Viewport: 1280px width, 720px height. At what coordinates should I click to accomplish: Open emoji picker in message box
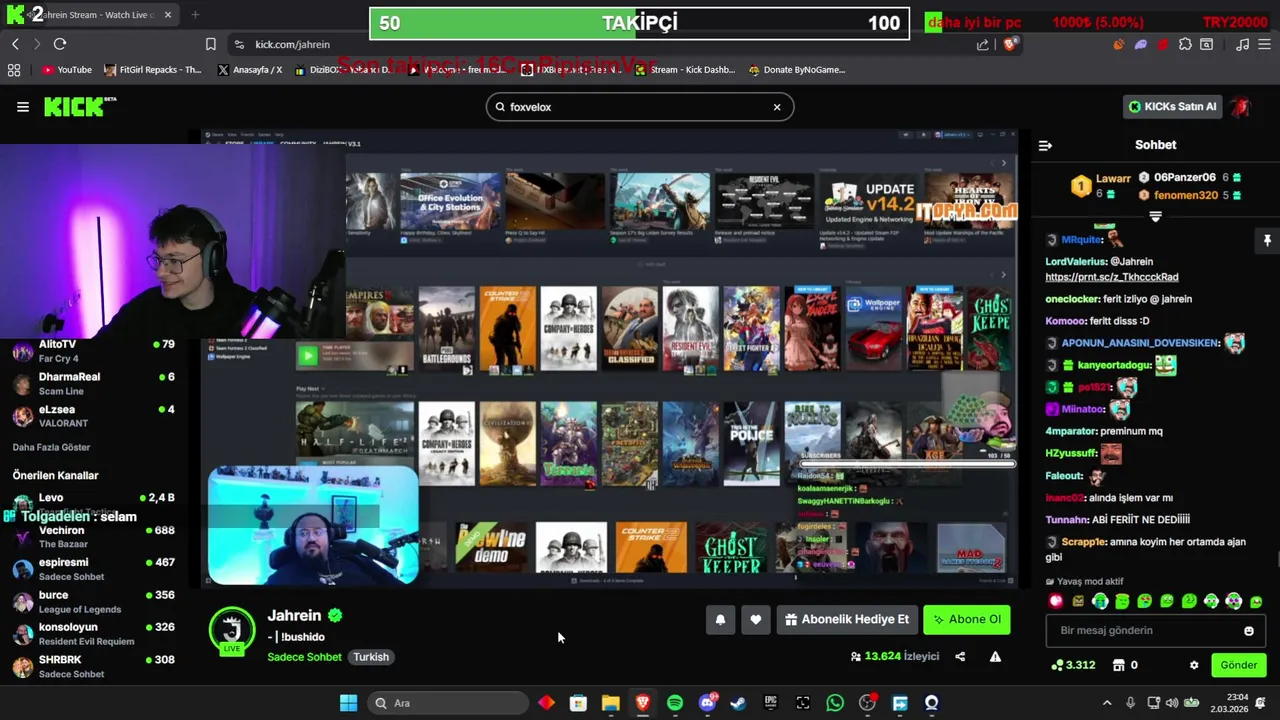coord(1249,631)
